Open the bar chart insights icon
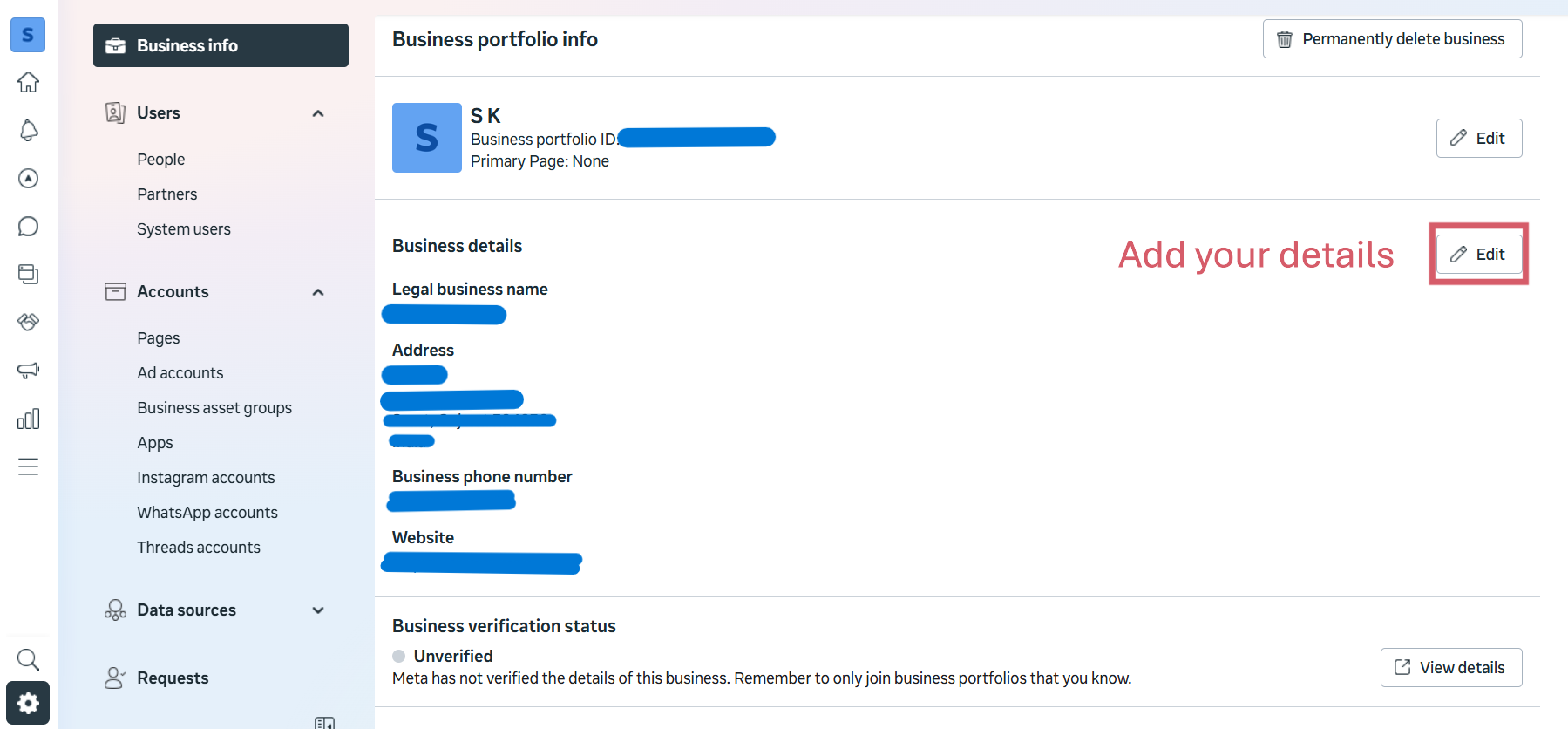 [x=28, y=419]
